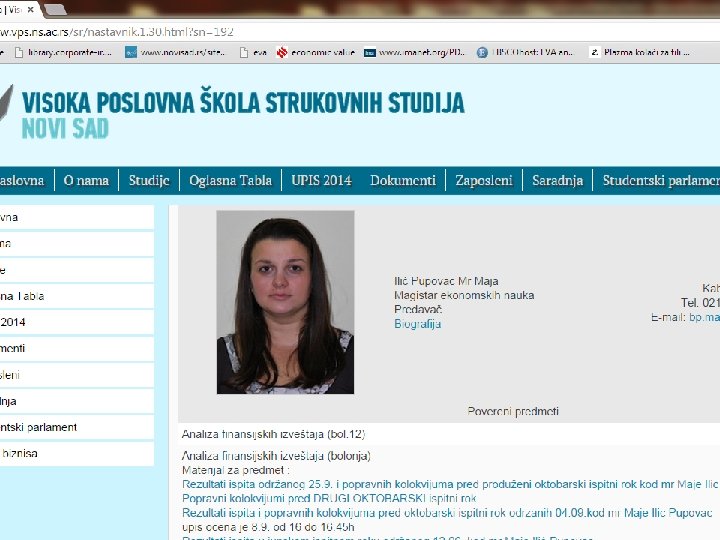Click the Materijal za predmet label
Viewport: 720px width, 540px height.
pos(236,470)
